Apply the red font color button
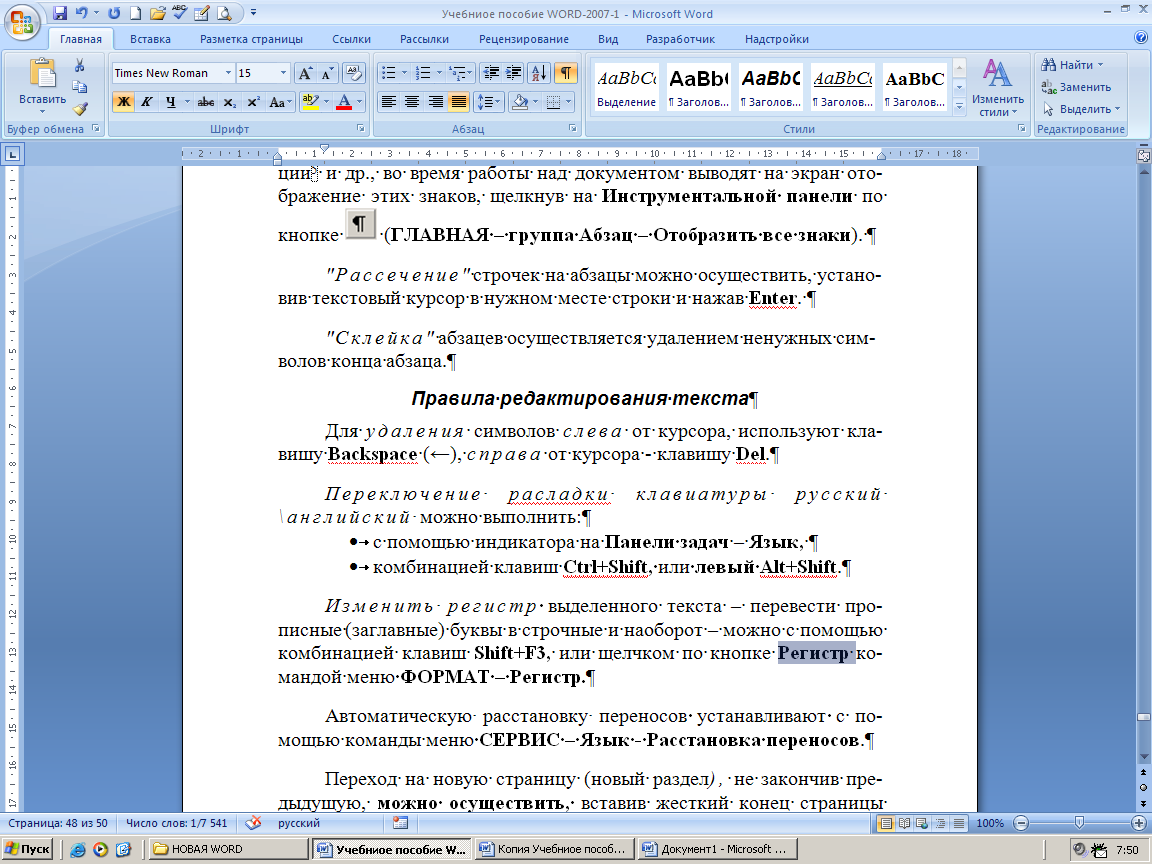The height and width of the screenshot is (864, 1152). pyautogui.click(x=344, y=102)
